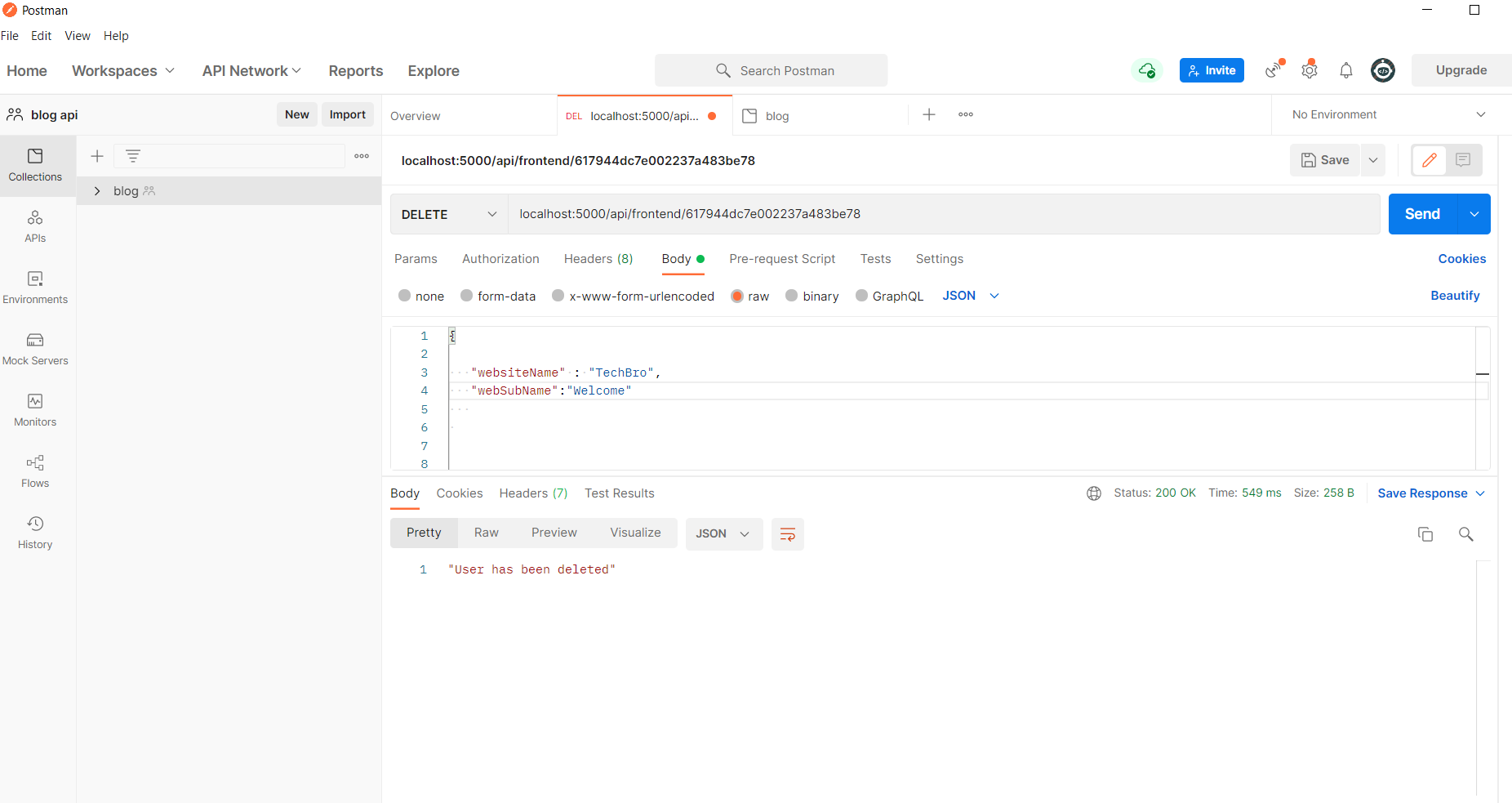Open the Workspaces dropdown
The height and width of the screenshot is (803, 1512).
pos(123,71)
